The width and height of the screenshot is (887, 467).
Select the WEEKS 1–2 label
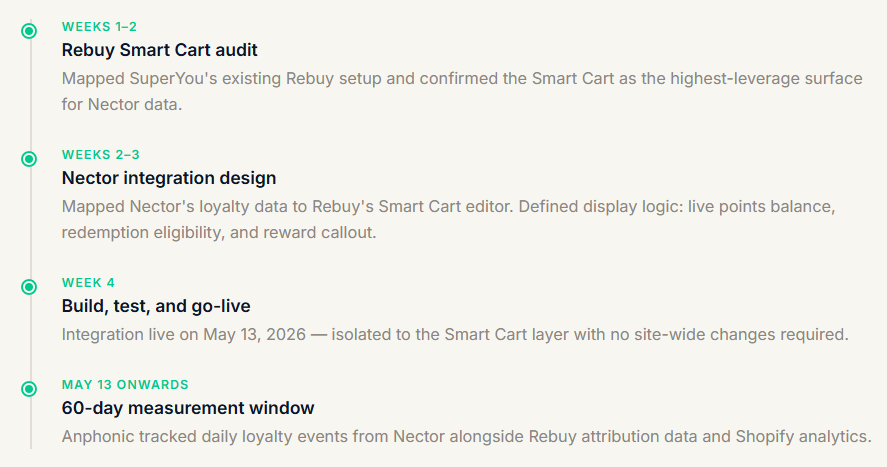point(100,27)
